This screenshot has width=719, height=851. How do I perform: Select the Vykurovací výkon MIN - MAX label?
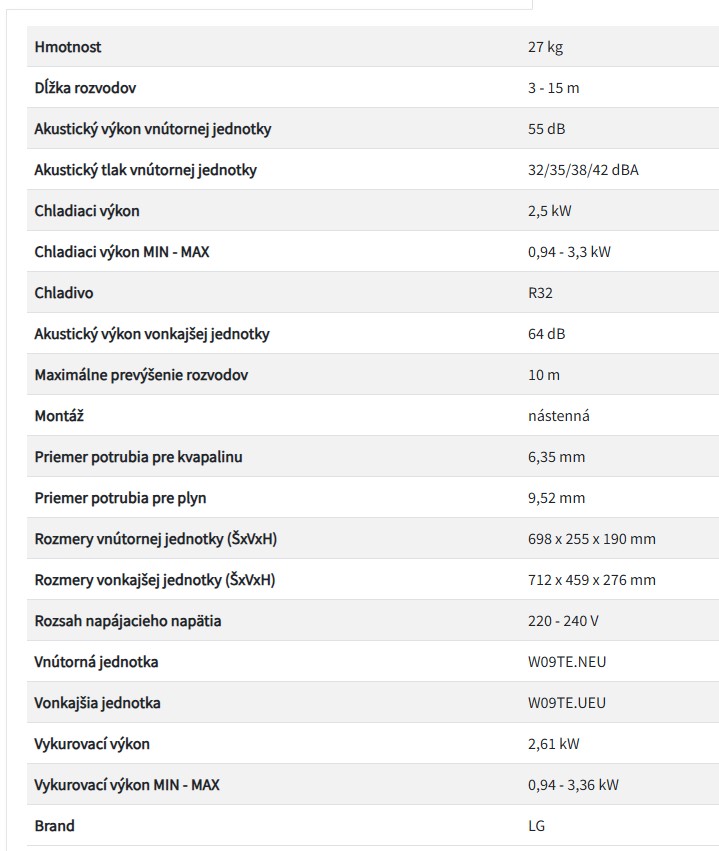point(127,785)
